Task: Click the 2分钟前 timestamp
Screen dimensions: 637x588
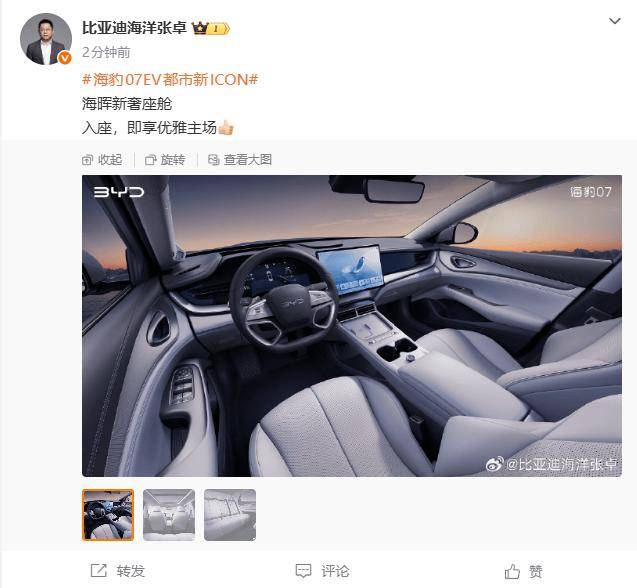Action: tap(106, 52)
